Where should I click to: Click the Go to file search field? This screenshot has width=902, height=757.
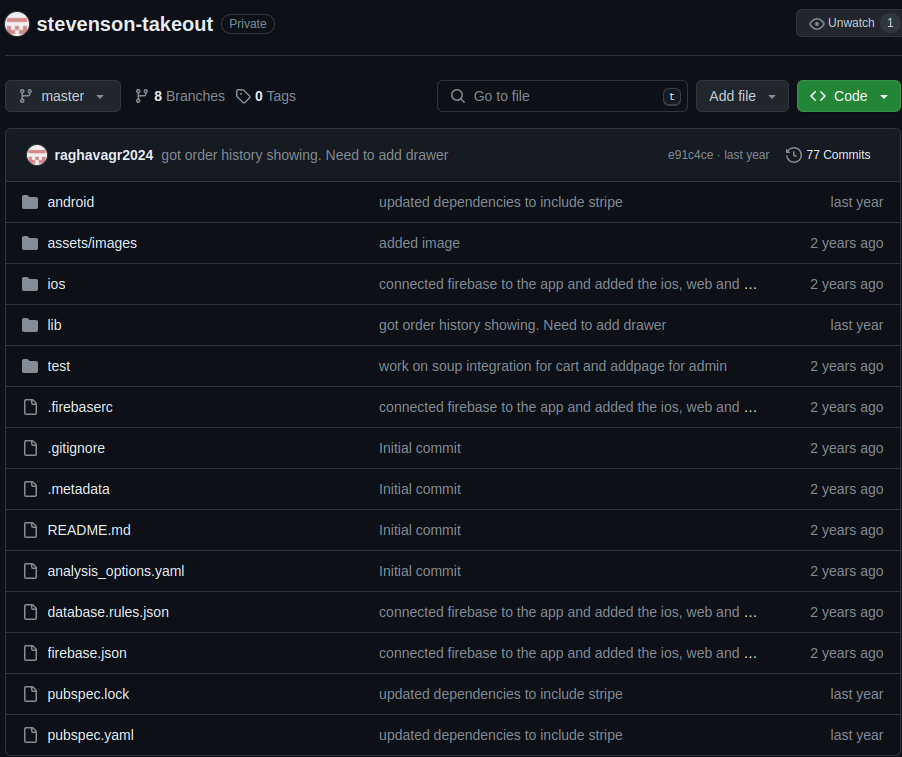[x=562, y=96]
